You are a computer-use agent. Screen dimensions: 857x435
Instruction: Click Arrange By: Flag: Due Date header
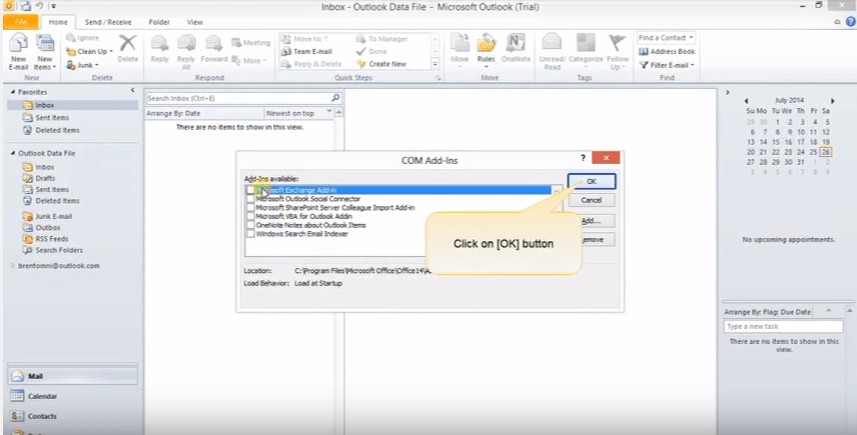coord(767,312)
